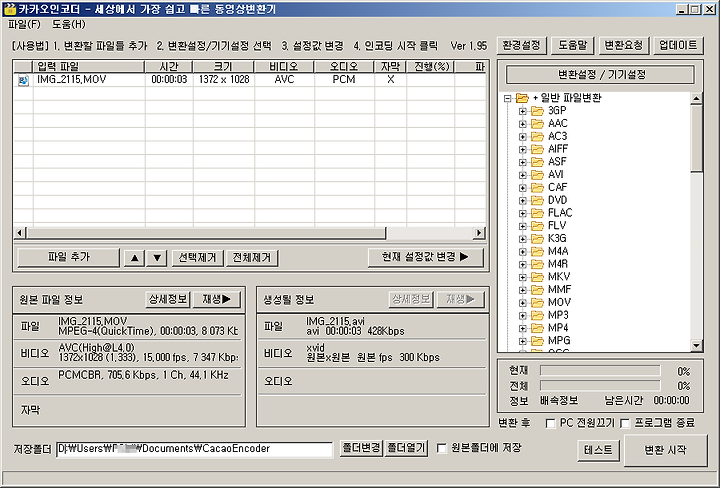Click the app icon in title bar
Screen dimensions: 720x488
pos(9,9)
